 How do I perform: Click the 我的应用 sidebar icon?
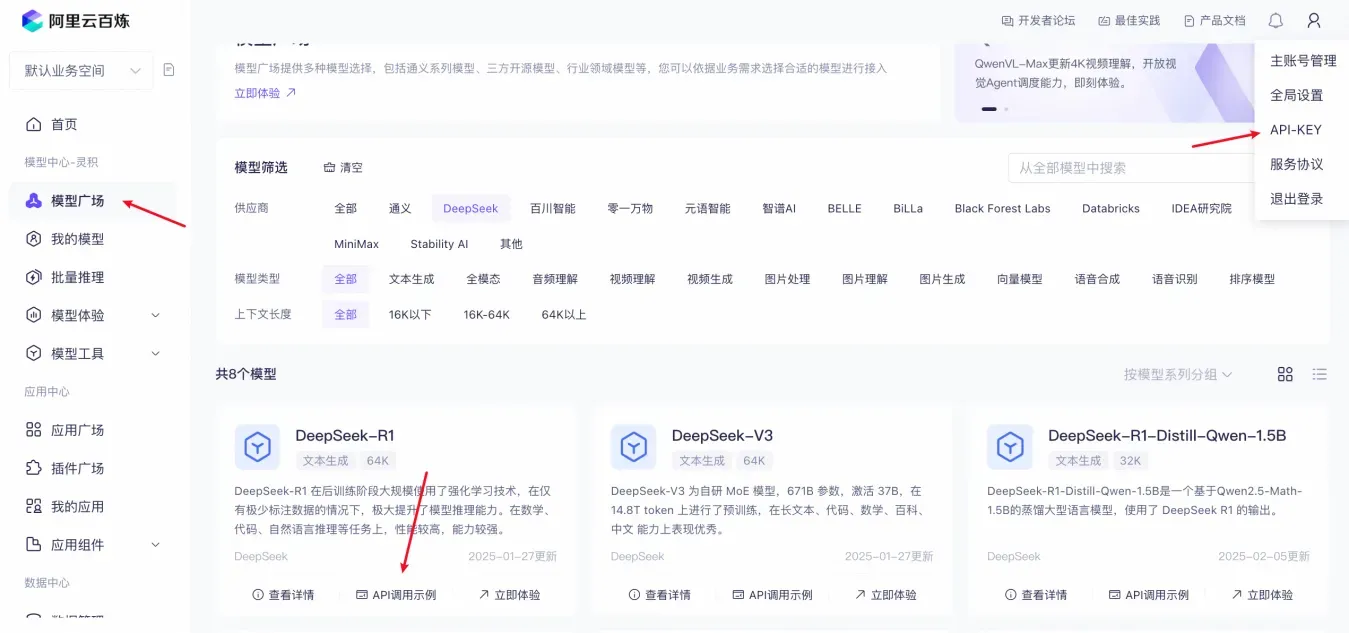[x=33, y=506]
